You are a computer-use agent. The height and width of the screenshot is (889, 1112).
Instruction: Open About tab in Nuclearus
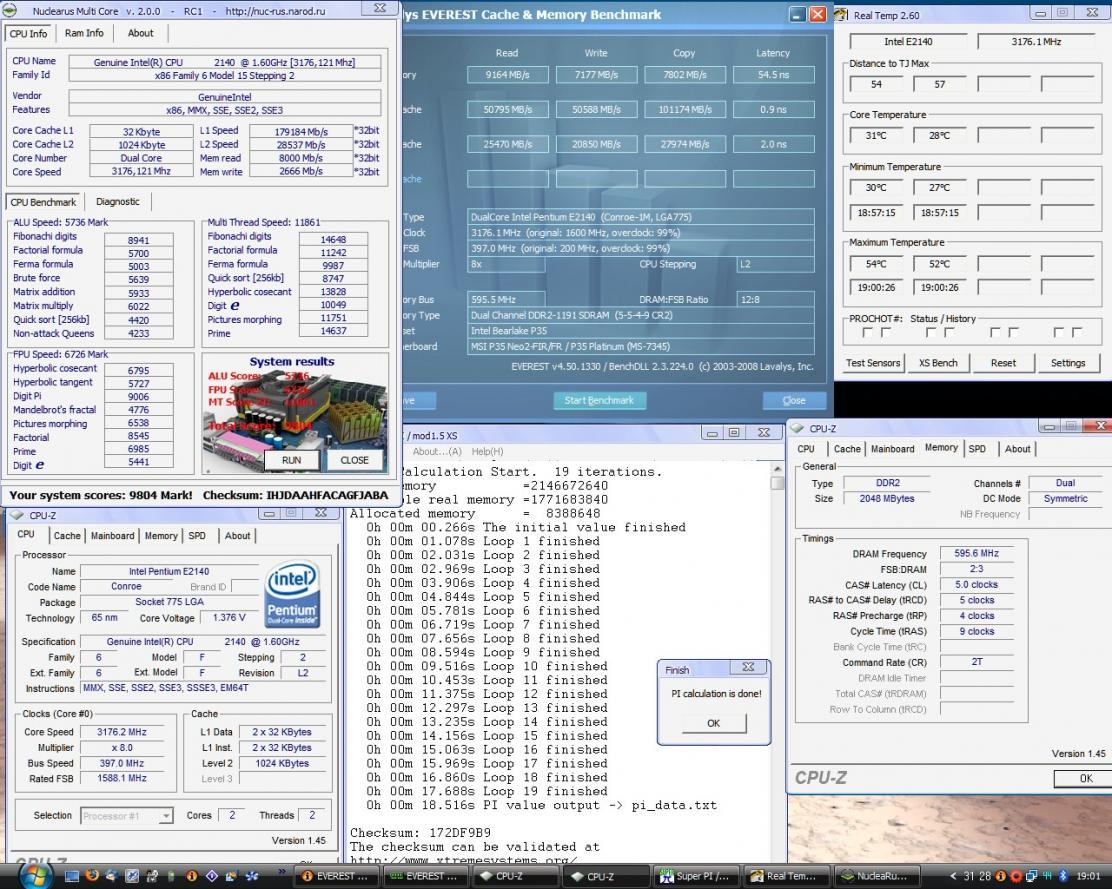pos(140,33)
